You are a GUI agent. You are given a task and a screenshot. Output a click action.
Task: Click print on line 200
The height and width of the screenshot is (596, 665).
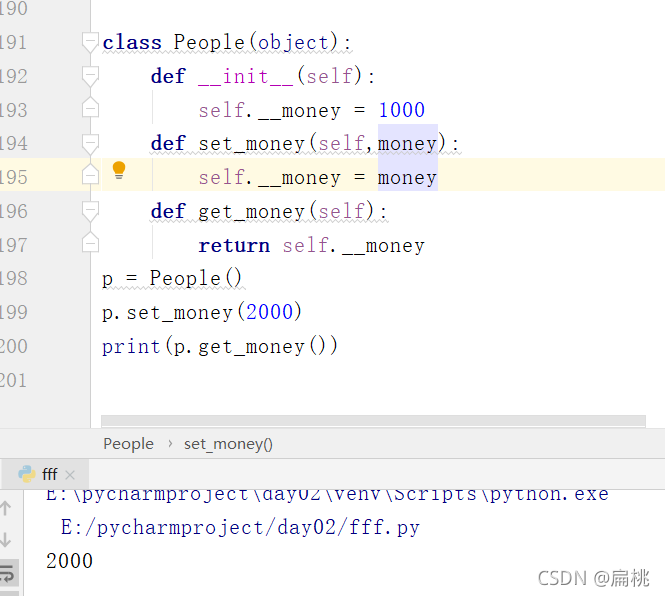point(131,347)
